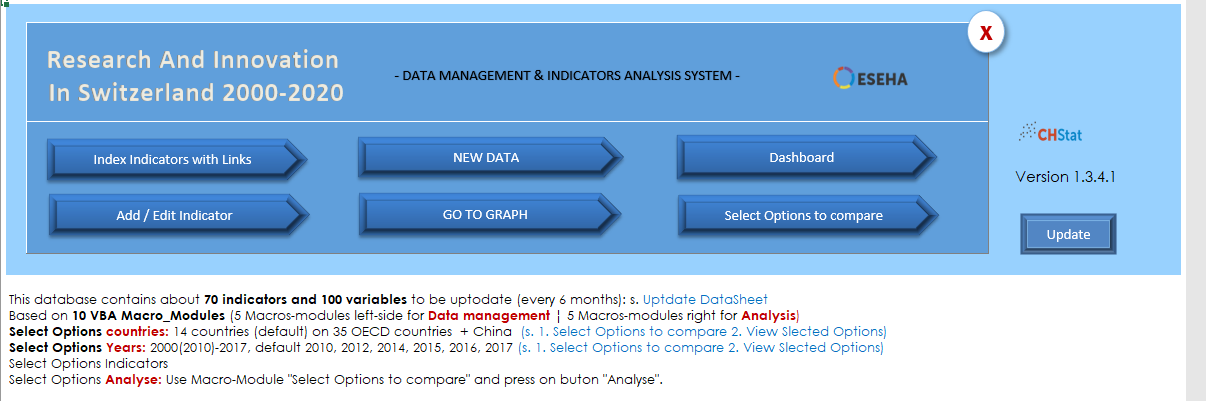Follow the Uptdate DataSheet link
Viewport: 1206px width, 401px height.
point(705,299)
